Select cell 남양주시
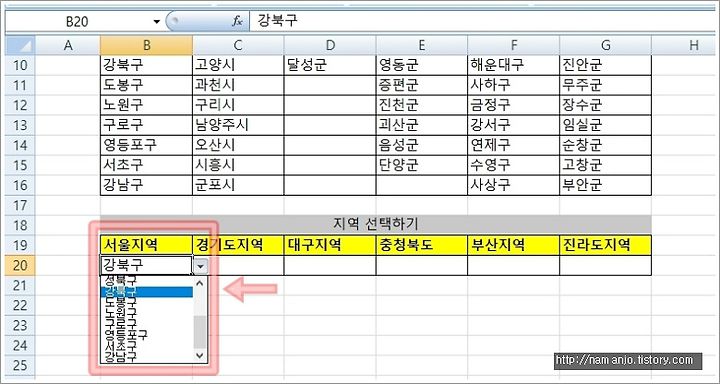This screenshot has width=720, height=384. 238,125
